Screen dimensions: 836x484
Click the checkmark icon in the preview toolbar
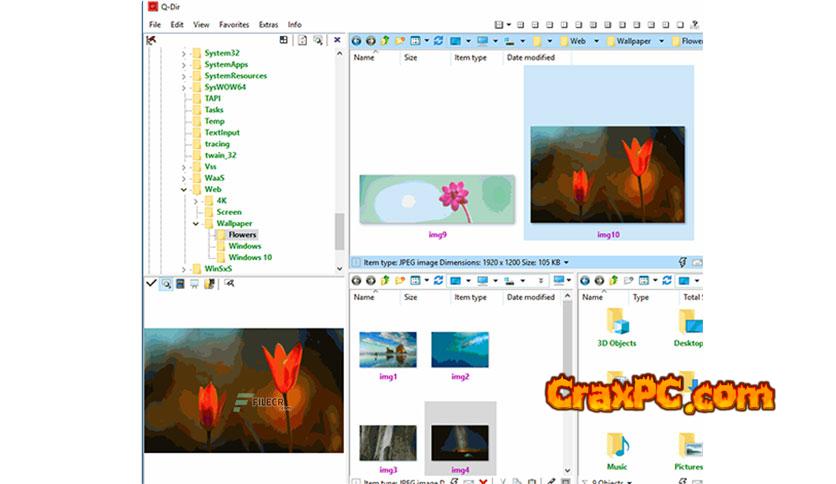pyautogui.click(x=151, y=284)
